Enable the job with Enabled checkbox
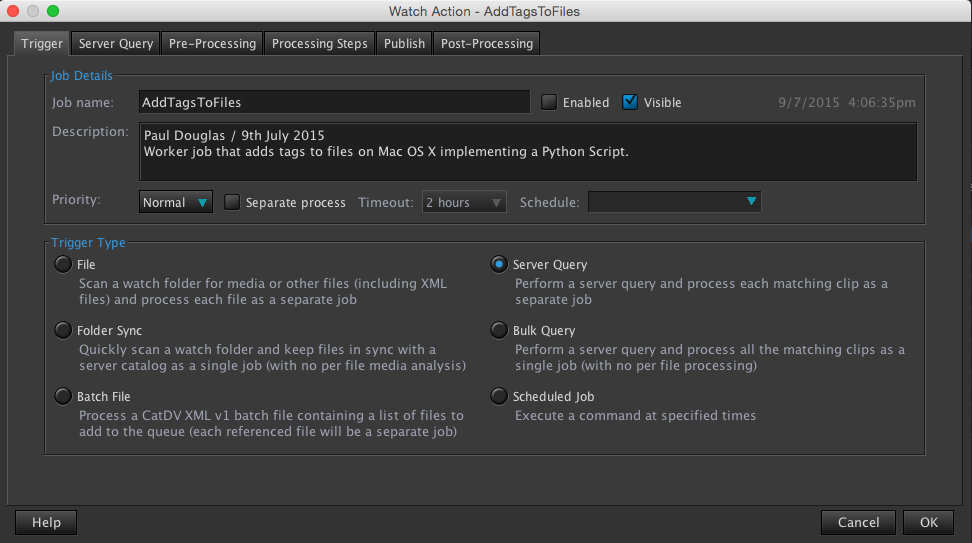 [x=549, y=102]
